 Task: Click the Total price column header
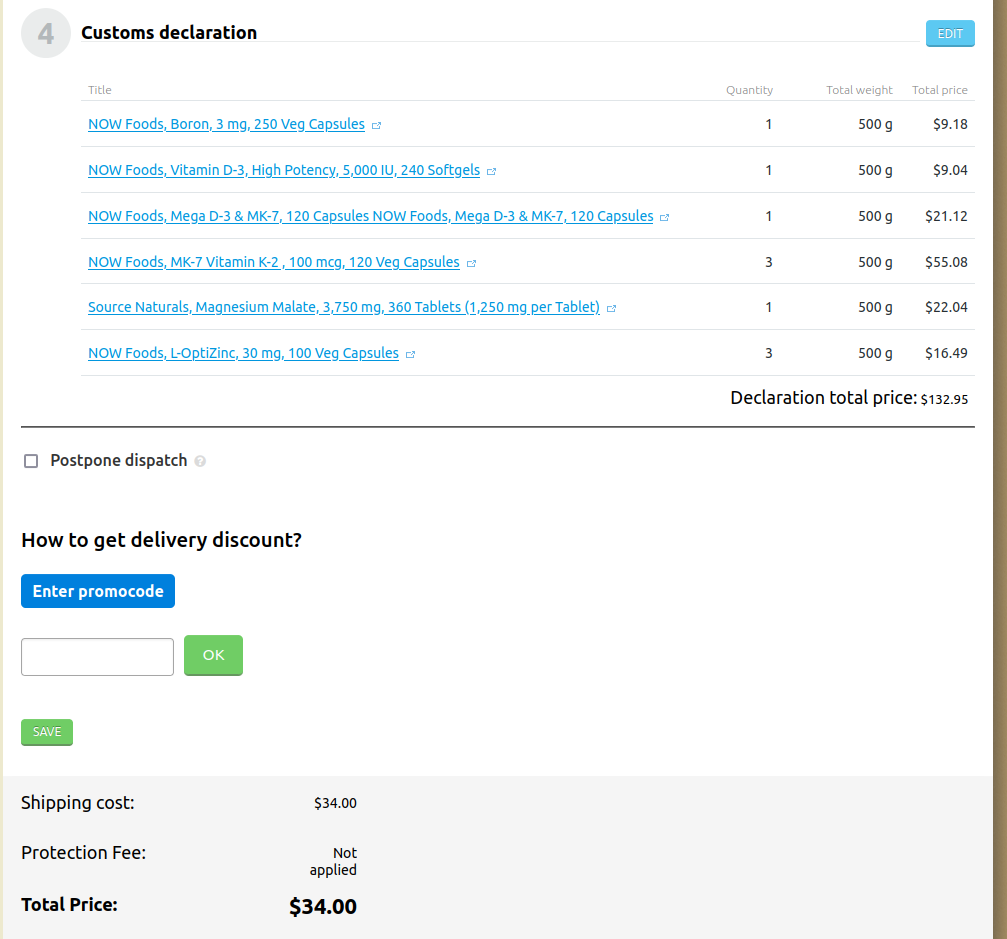940,90
